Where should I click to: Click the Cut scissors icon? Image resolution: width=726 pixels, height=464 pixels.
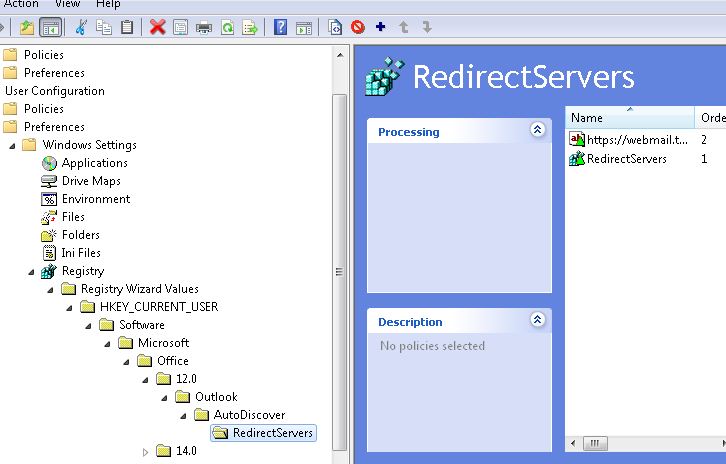(x=81, y=27)
